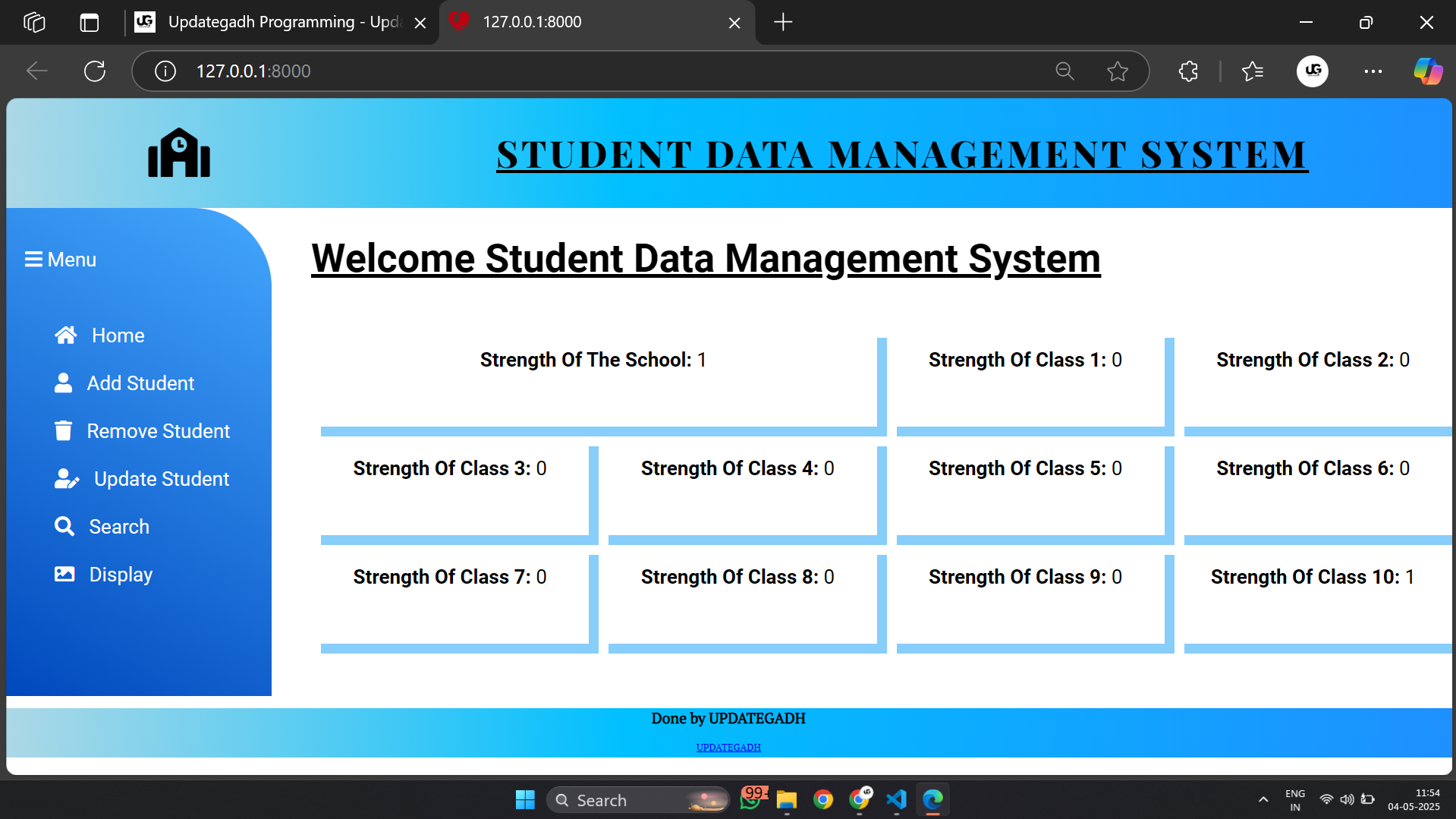Click the Search magnifier icon in sidebar

[64, 525]
